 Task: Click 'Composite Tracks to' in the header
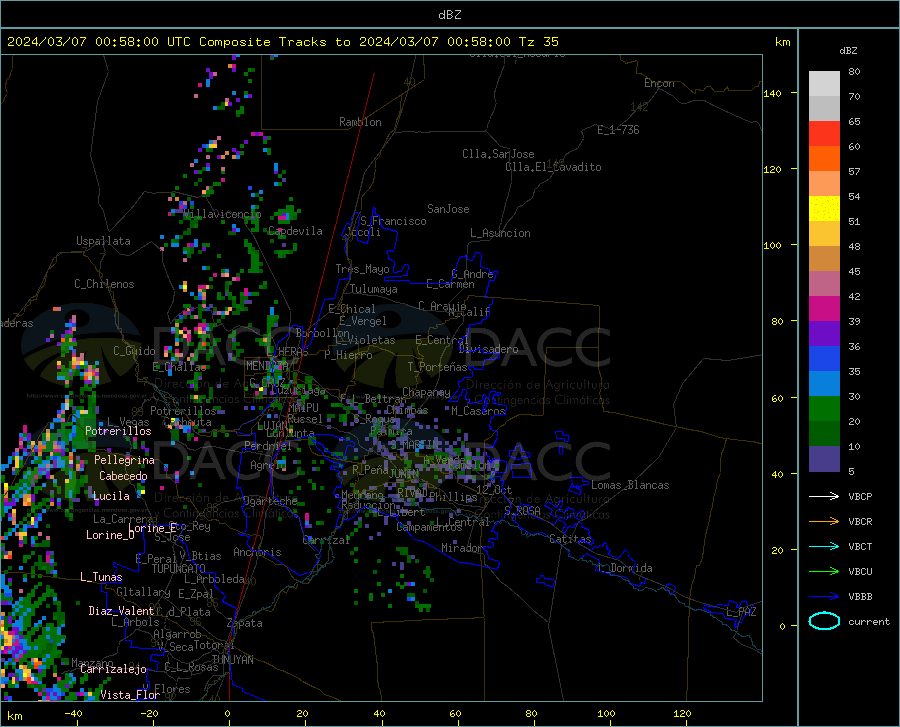click(x=275, y=42)
